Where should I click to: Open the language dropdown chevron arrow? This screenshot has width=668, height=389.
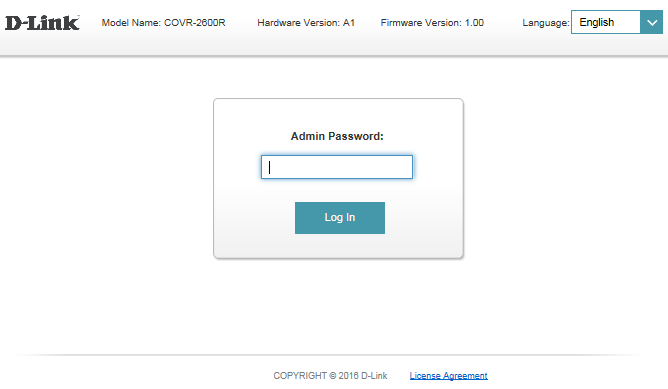[651, 22]
